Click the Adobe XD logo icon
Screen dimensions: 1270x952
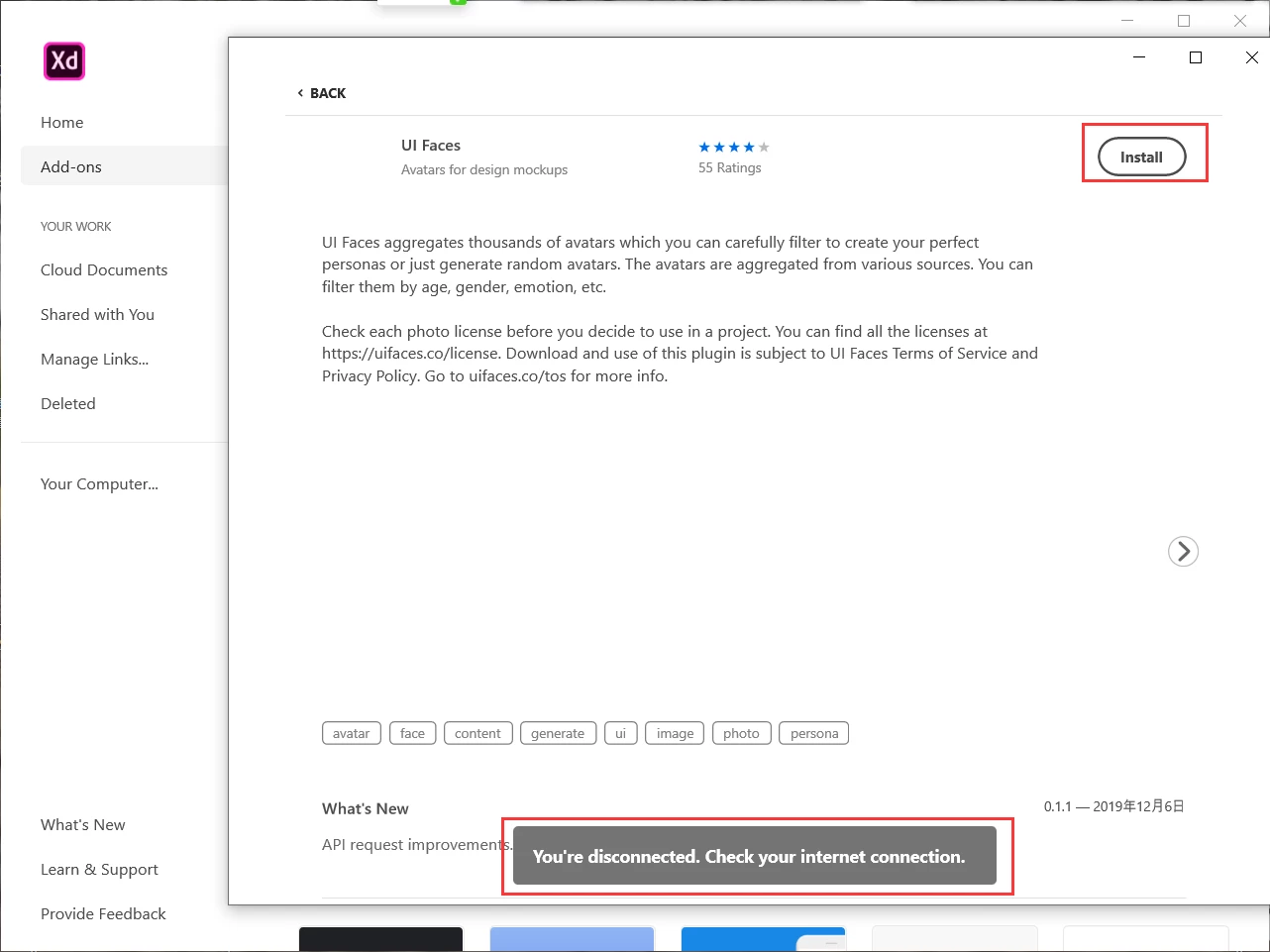point(64,61)
